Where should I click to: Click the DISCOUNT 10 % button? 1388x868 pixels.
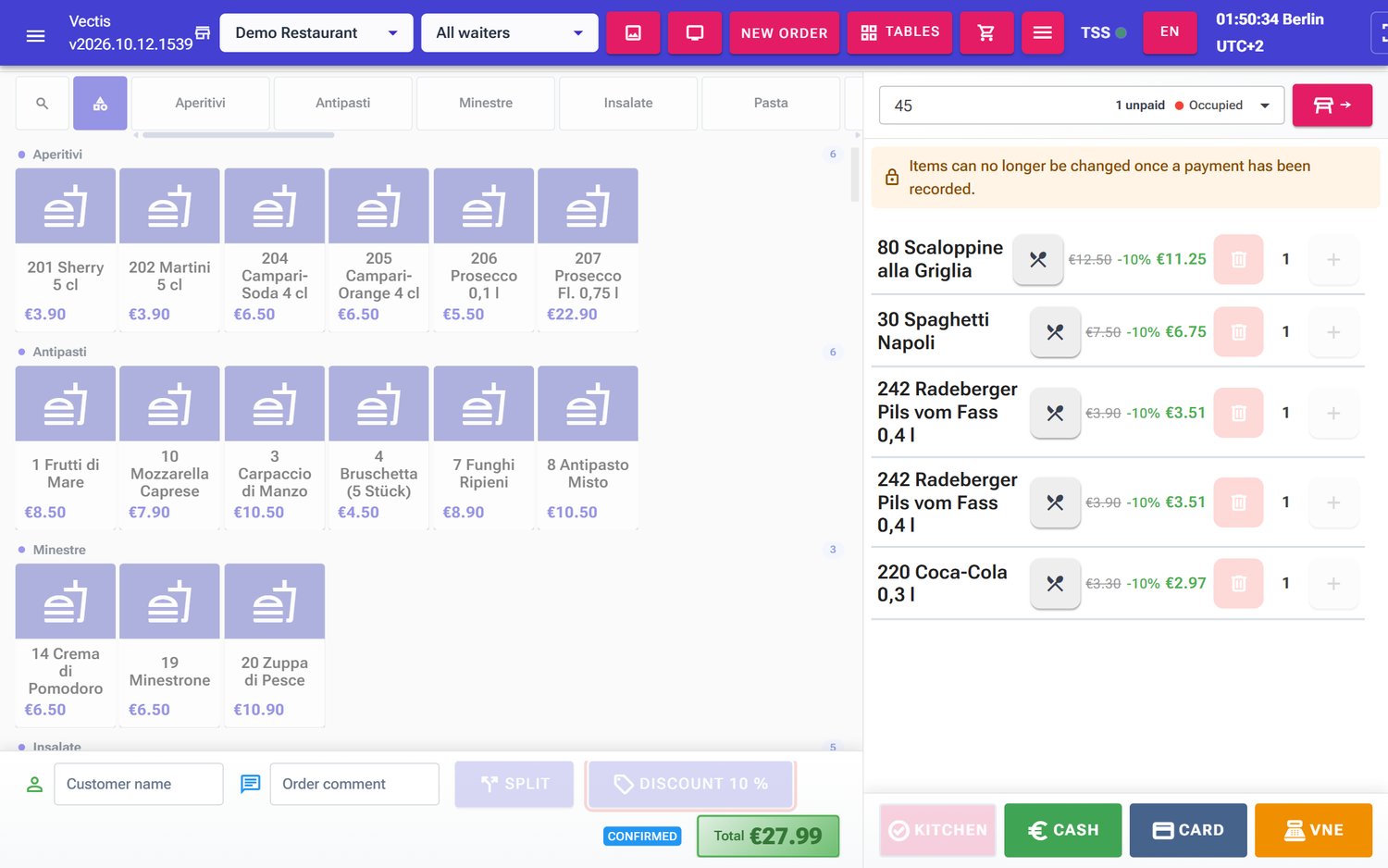[x=690, y=785]
